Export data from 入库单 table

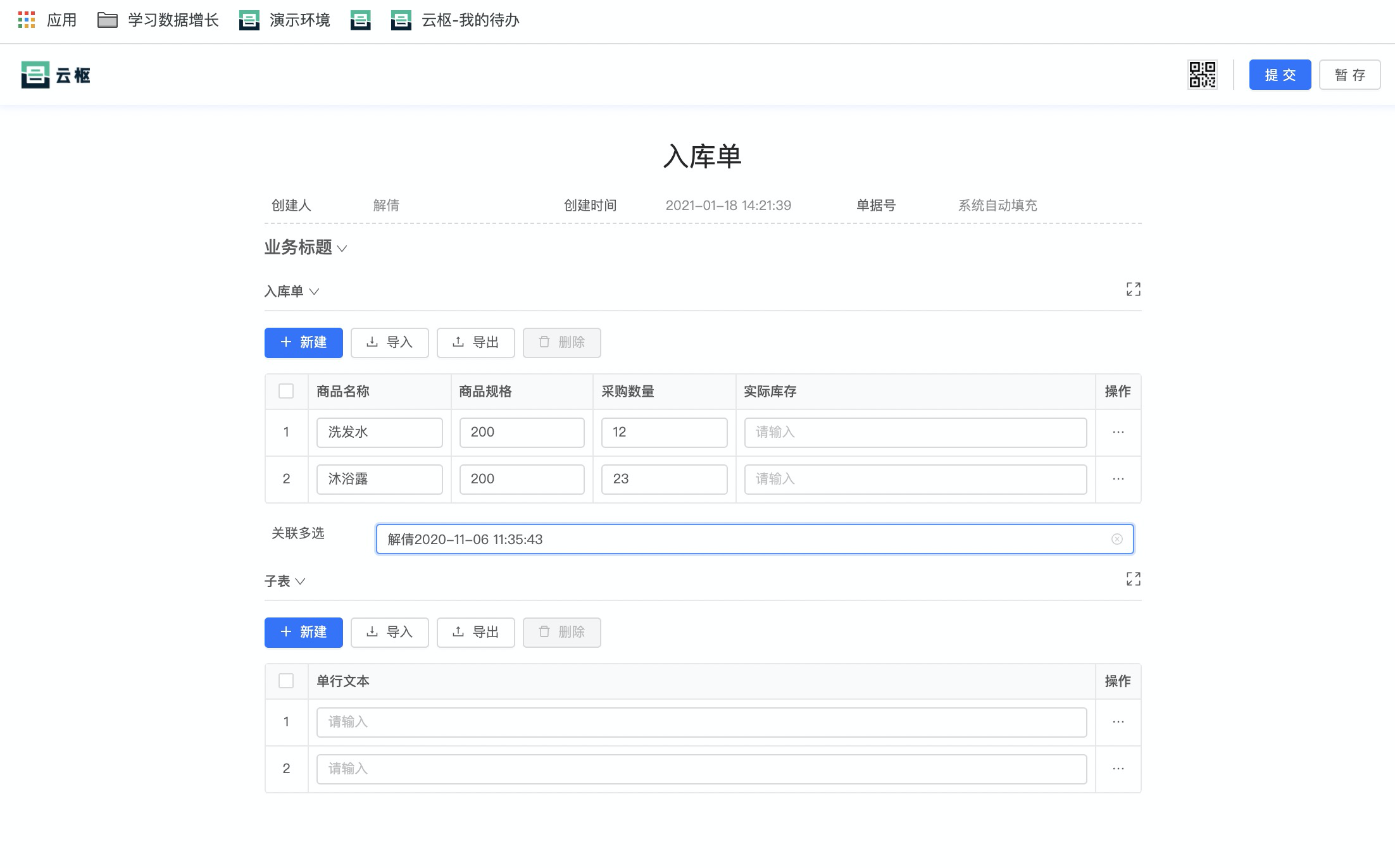coord(476,342)
